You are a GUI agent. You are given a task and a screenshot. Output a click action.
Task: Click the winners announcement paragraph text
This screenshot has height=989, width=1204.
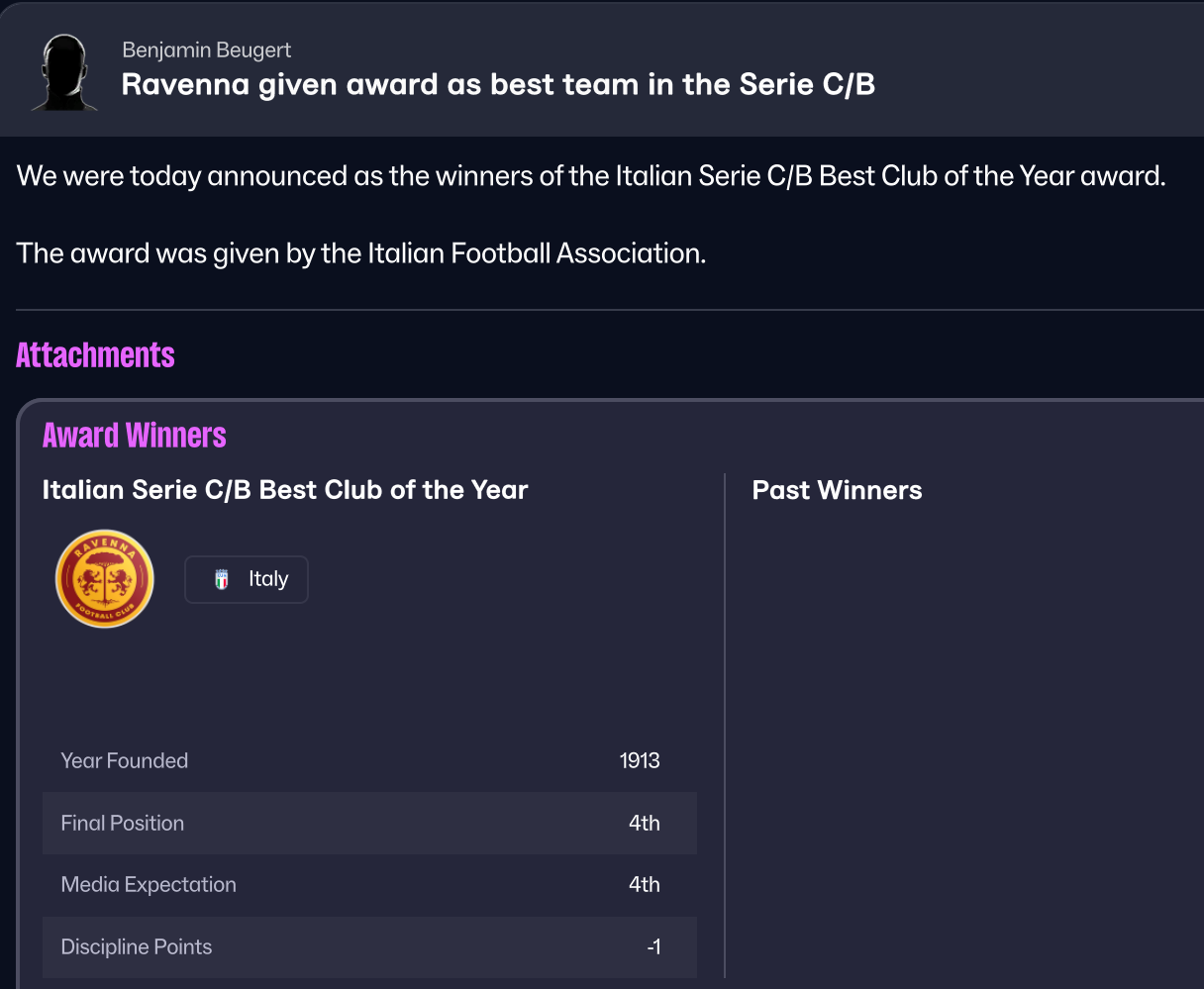tap(591, 176)
